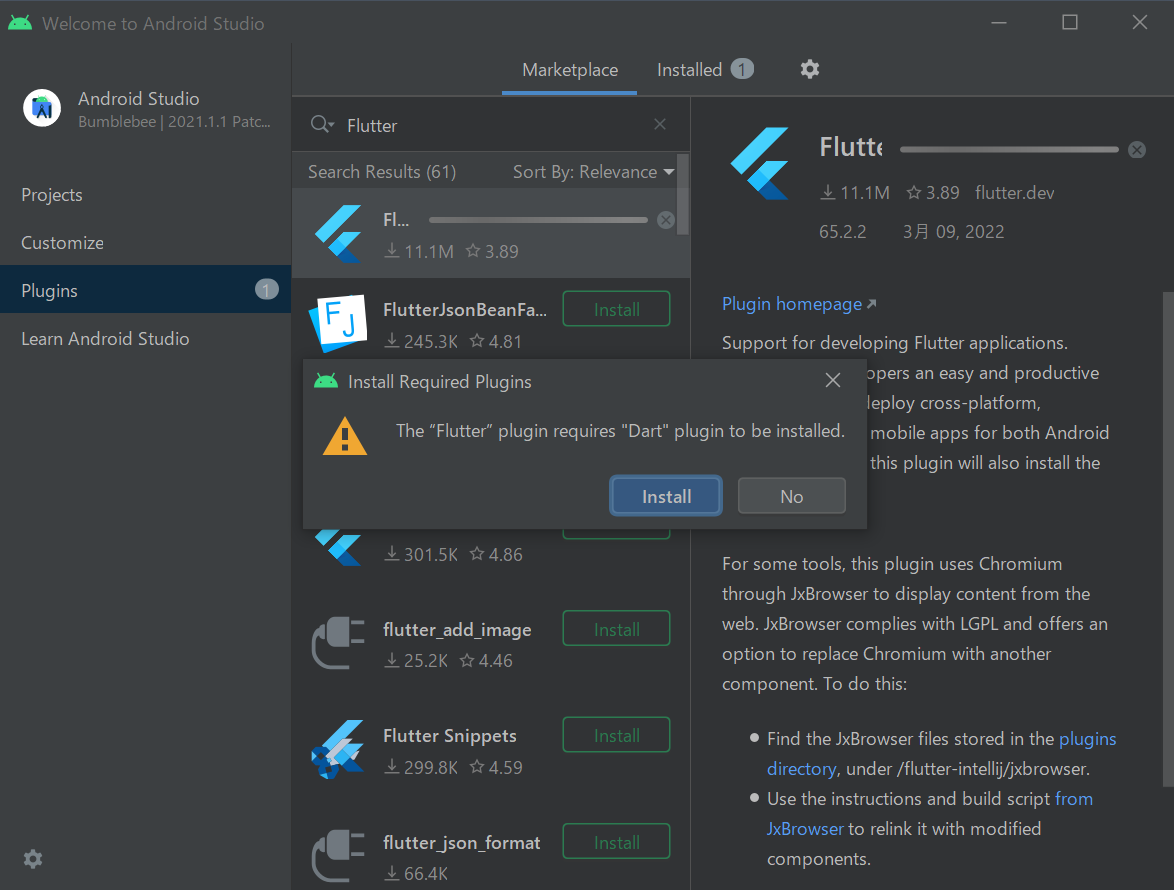Clear the Flutter search text

point(660,124)
